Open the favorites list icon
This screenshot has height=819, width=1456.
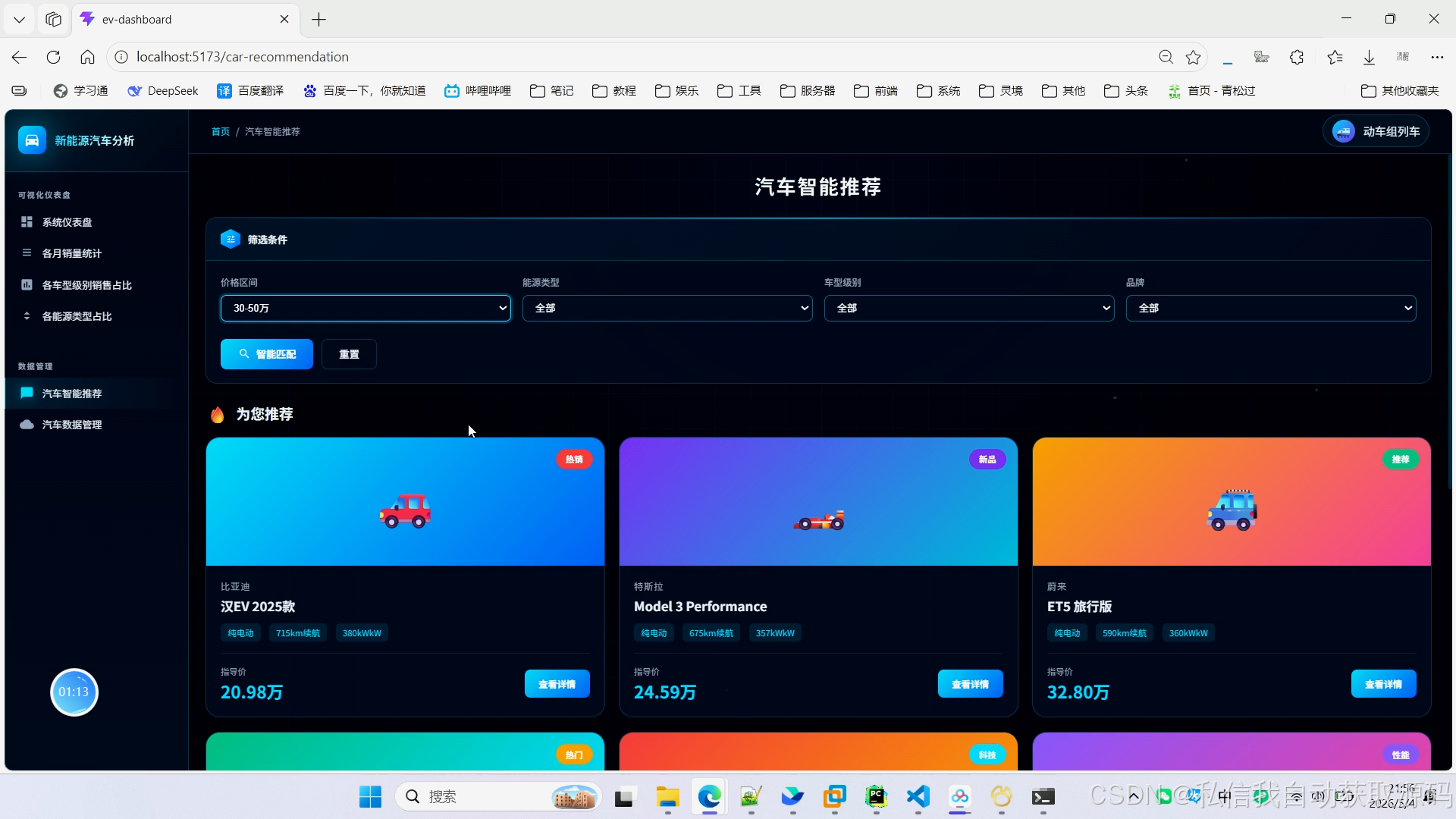pos(1335,57)
